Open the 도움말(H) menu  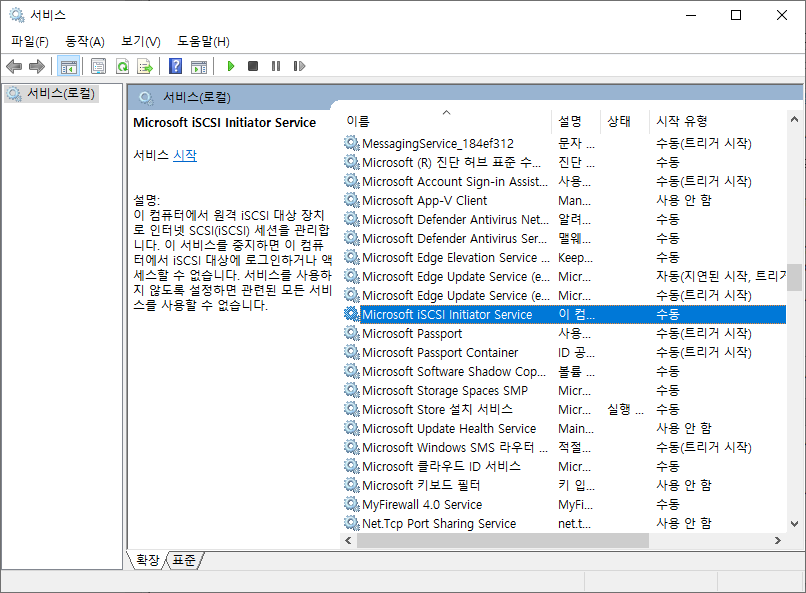[x=204, y=41]
